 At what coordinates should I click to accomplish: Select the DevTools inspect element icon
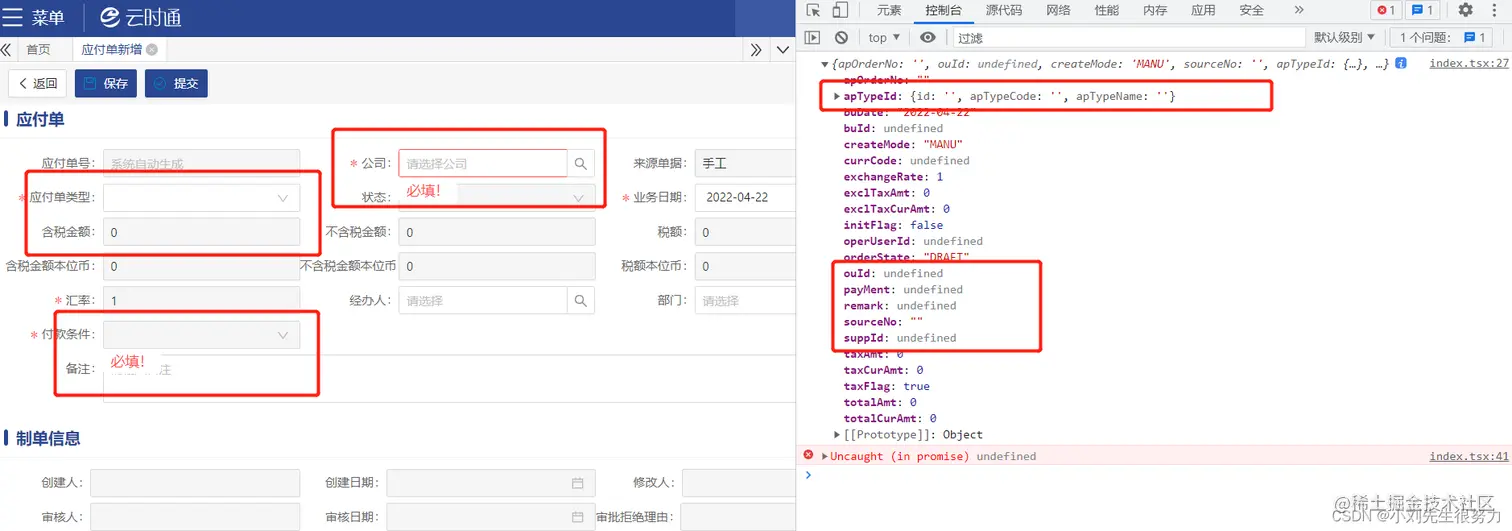(x=813, y=10)
